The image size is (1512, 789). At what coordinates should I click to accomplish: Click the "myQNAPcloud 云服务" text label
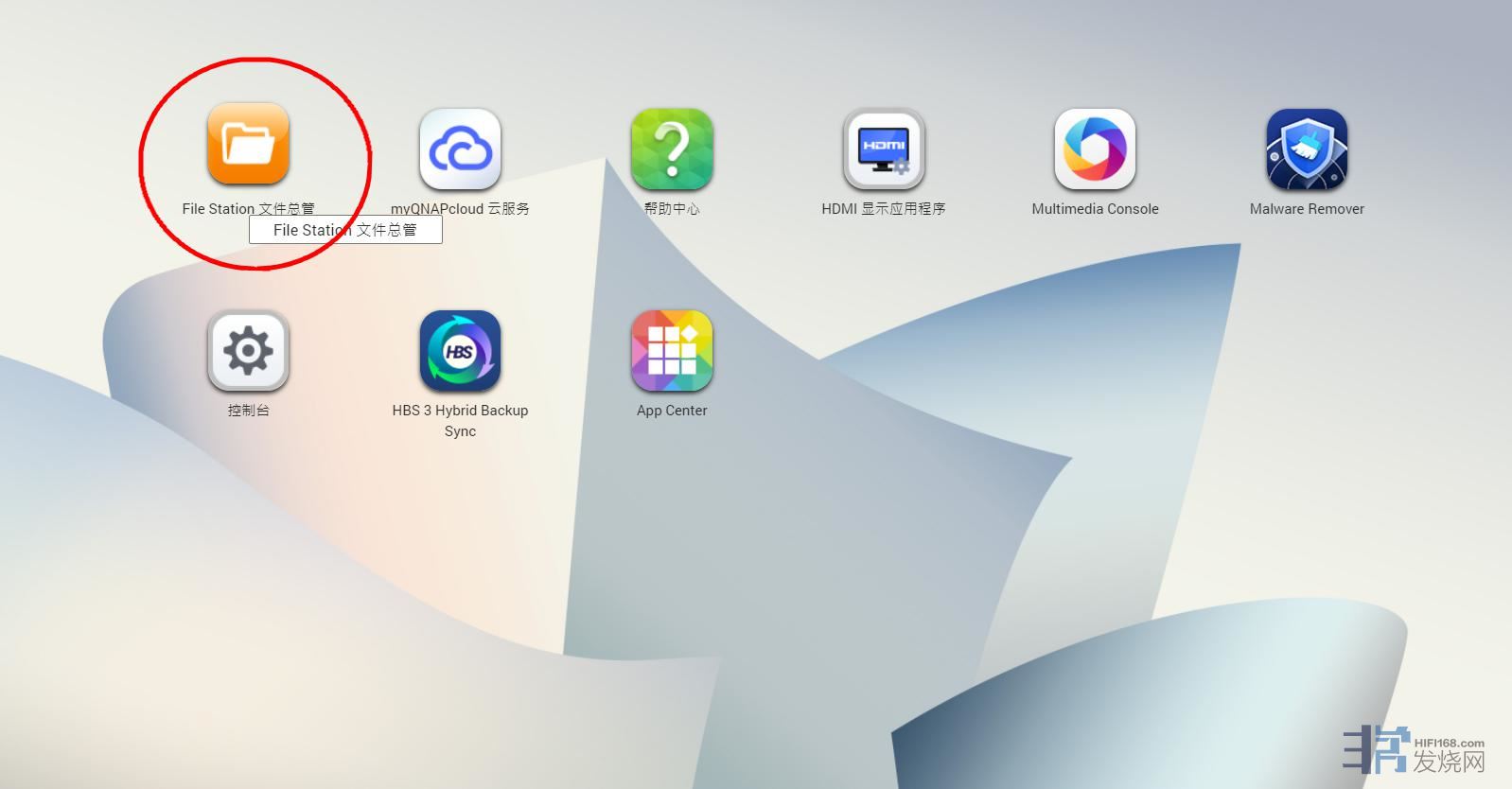pyautogui.click(x=460, y=209)
